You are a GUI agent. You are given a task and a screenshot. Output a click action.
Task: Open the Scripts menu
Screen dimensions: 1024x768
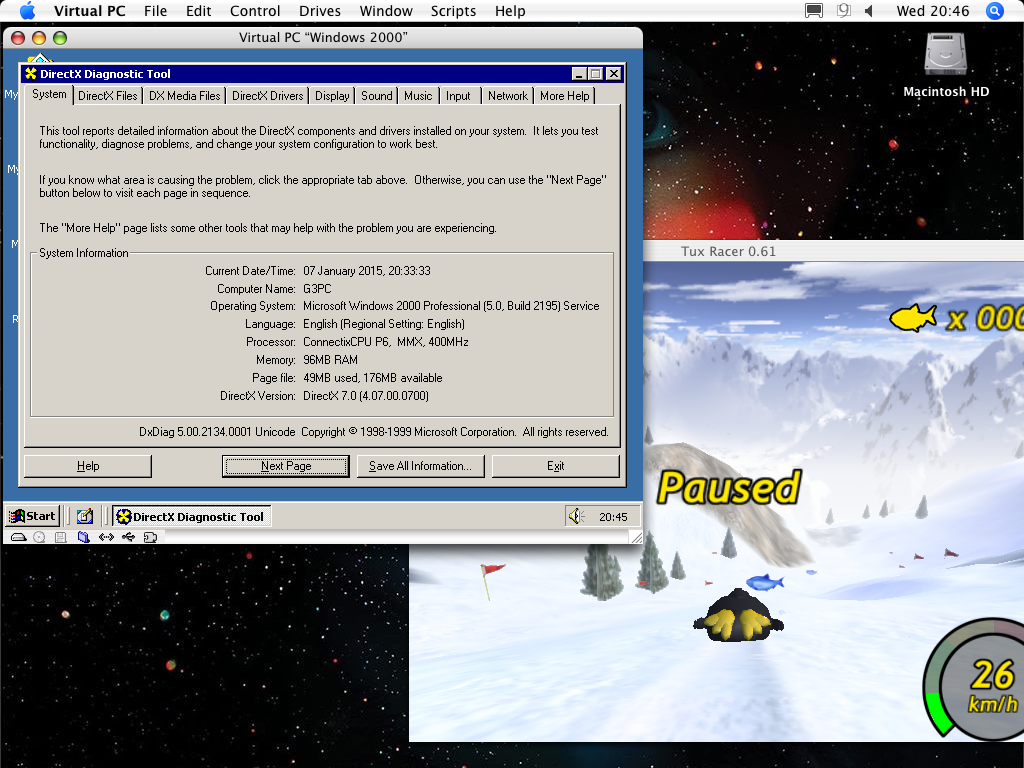pos(453,11)
